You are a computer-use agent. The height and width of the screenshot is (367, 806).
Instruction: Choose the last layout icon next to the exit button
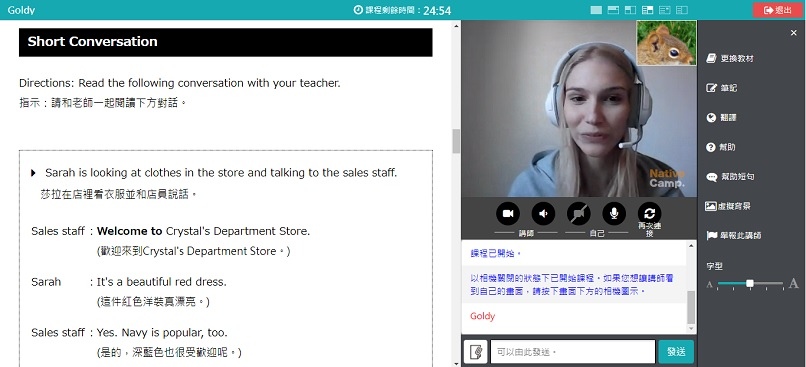click(x=682, y=10)
